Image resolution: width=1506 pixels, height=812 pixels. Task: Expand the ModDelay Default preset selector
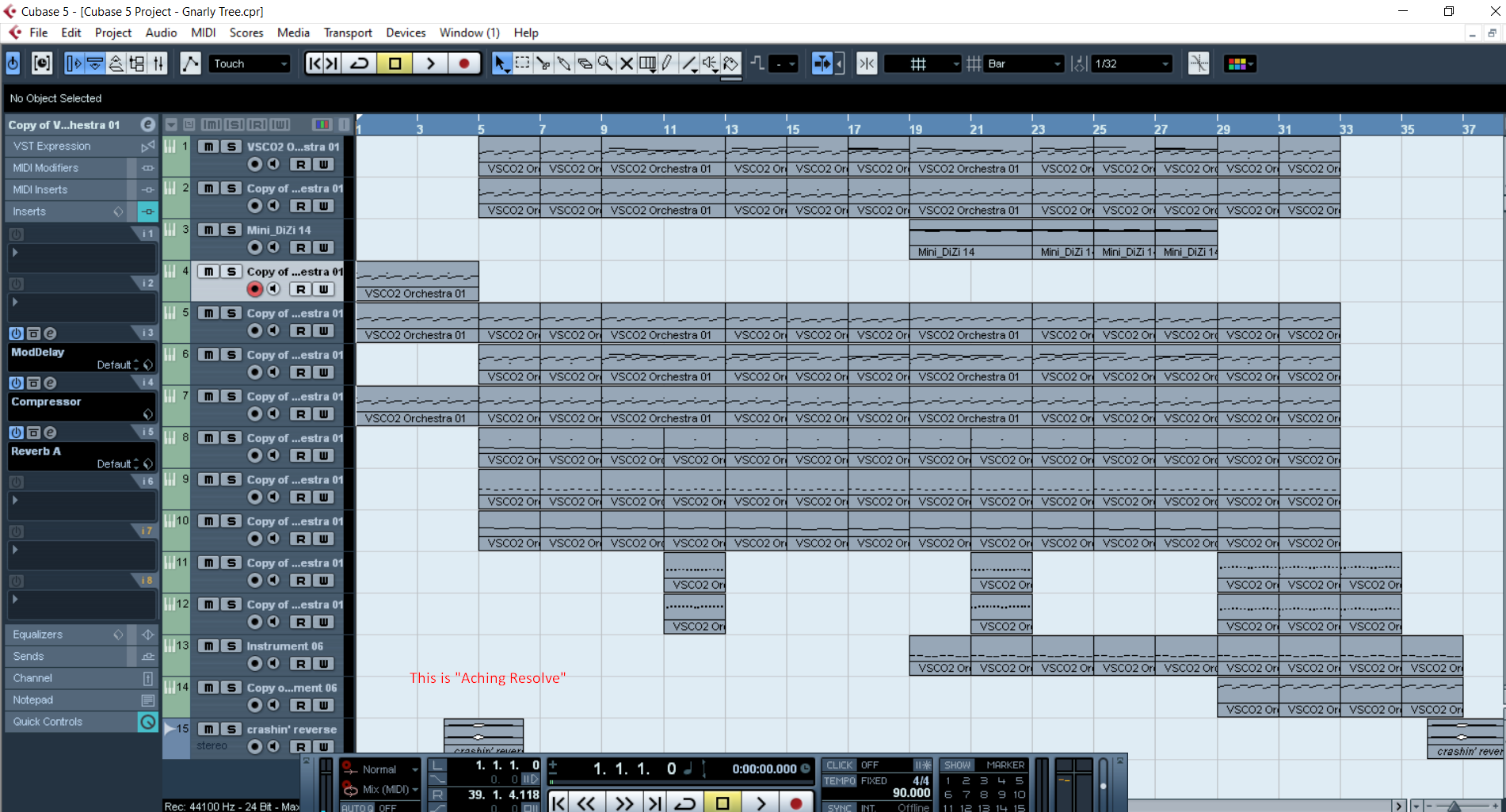(135, 364)
